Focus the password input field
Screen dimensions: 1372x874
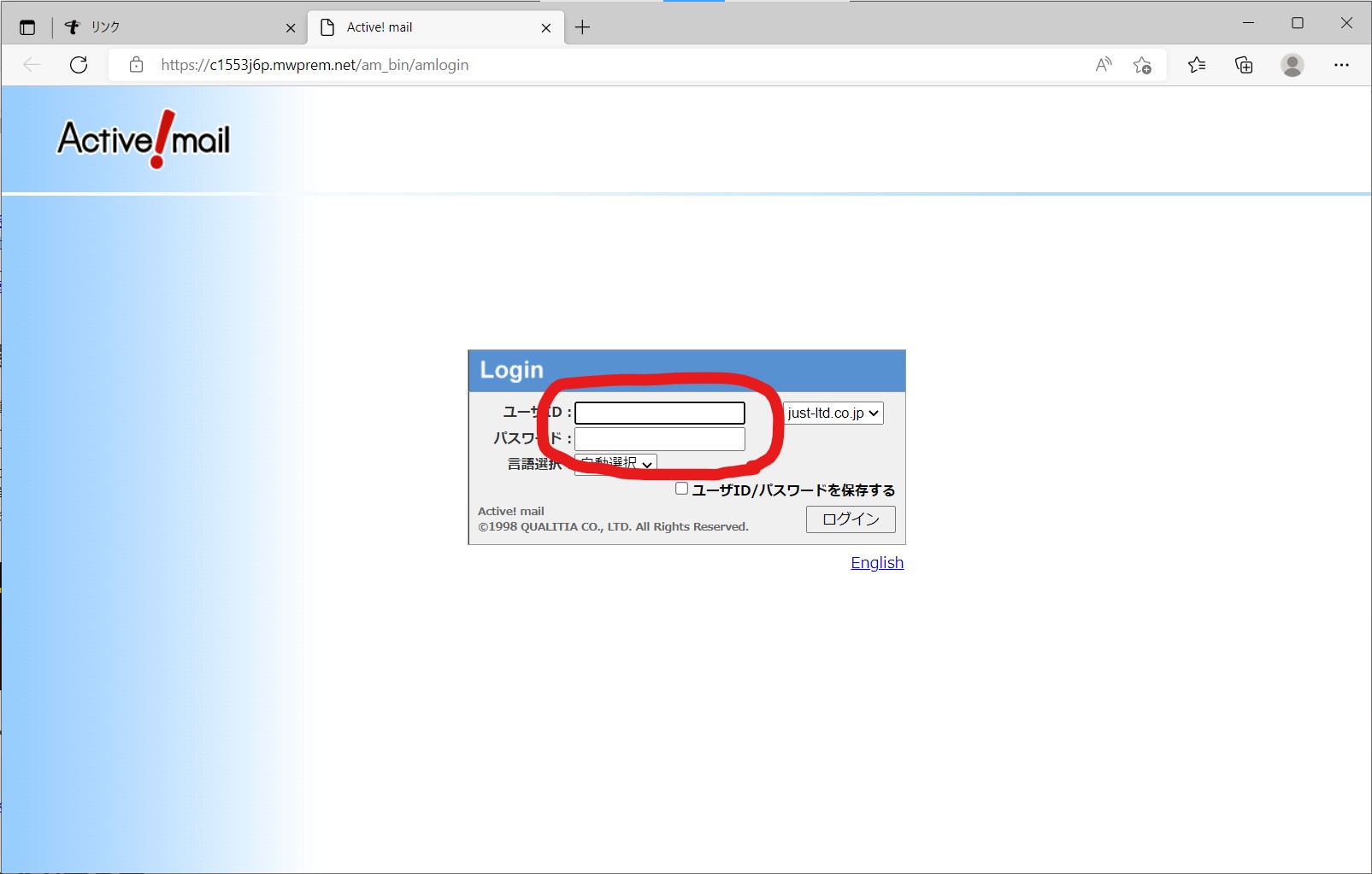click(x=660, y=439)
